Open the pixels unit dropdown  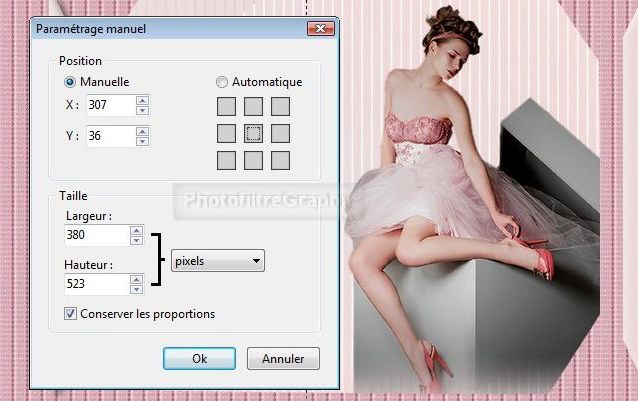(218, 261)
